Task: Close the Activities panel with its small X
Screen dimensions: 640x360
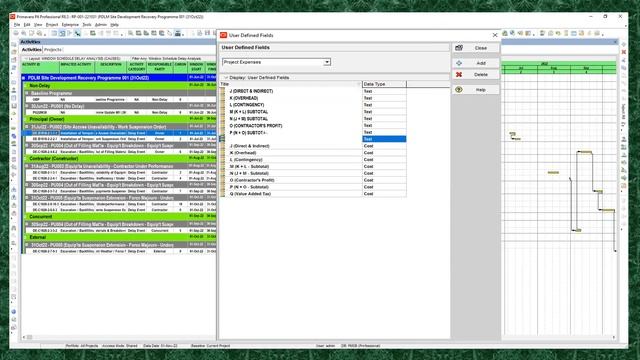Action: (616, 42)
